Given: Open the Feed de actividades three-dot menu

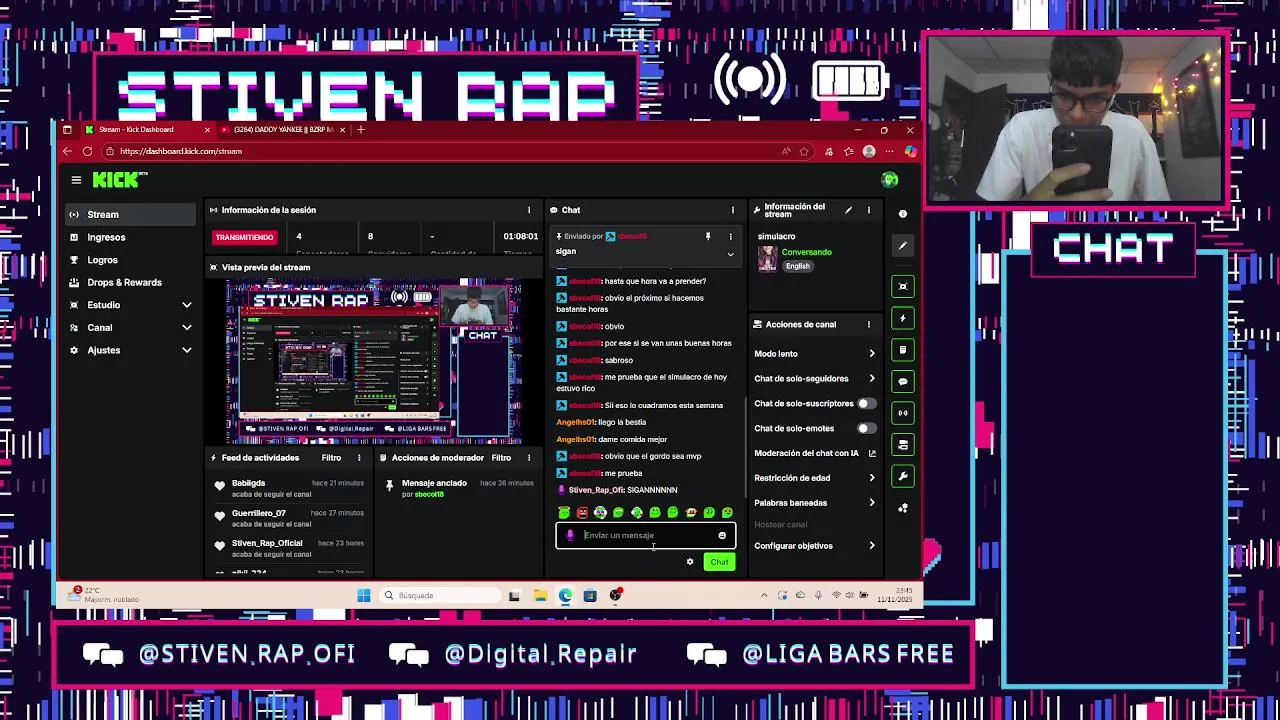Looking at the screenshot, I should tap(359, 458).
